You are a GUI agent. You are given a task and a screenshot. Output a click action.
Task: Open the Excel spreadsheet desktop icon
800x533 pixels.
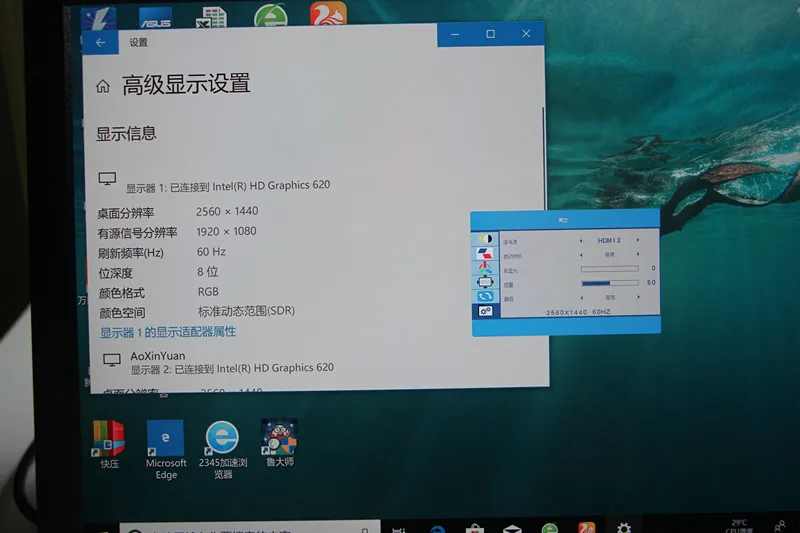211,17
